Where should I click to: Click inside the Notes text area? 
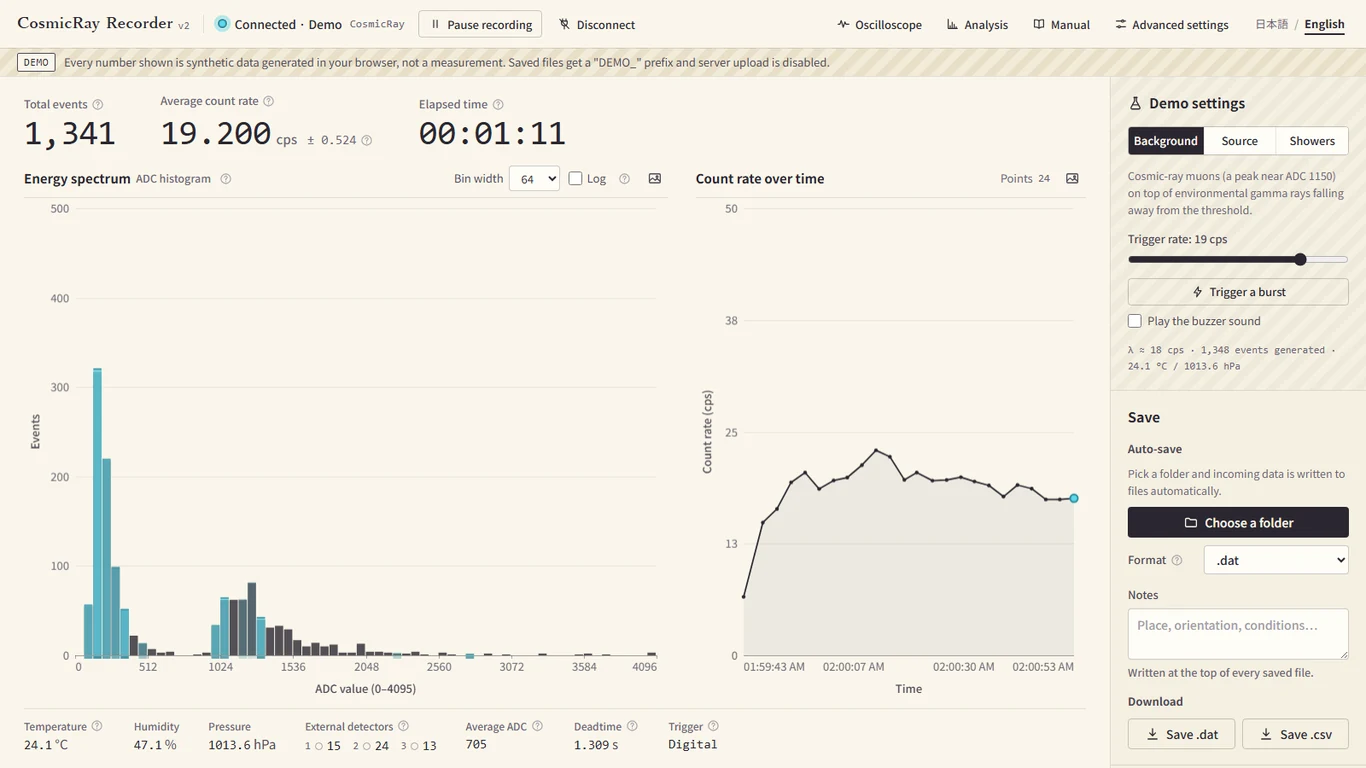1238,634
